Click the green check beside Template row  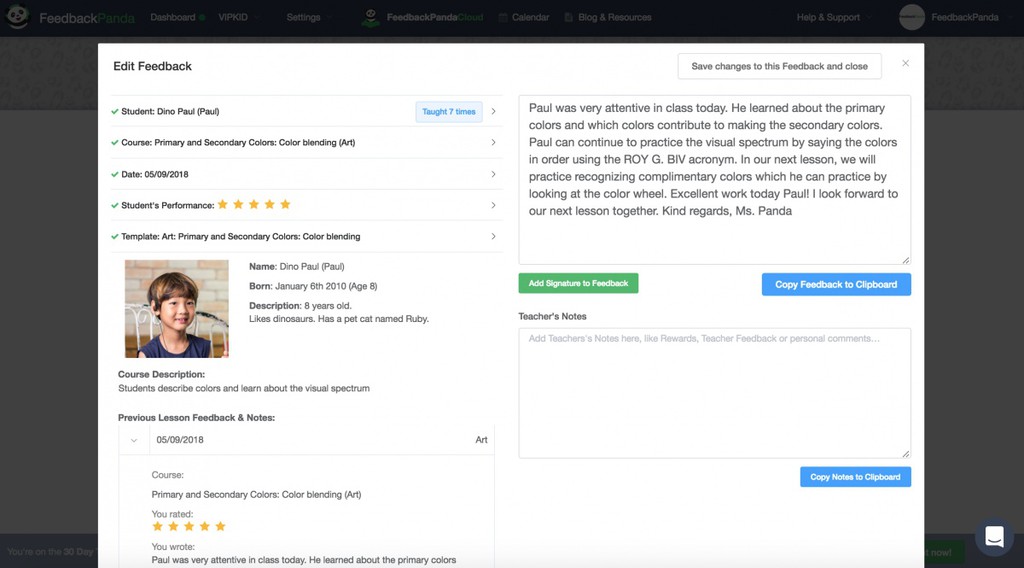click(115, 236)
